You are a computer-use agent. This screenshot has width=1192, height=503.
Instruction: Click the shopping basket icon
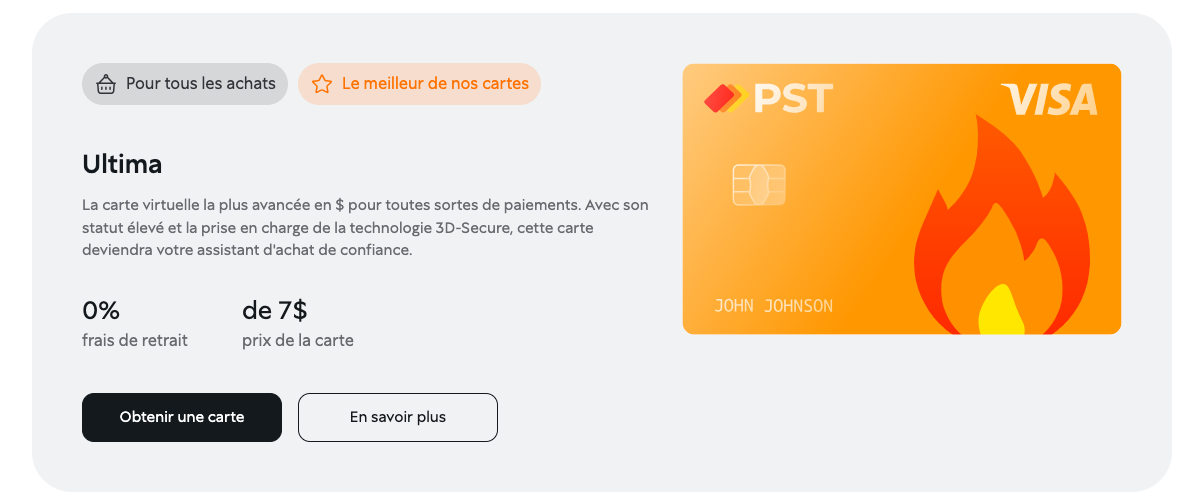[x=106, y=84]
